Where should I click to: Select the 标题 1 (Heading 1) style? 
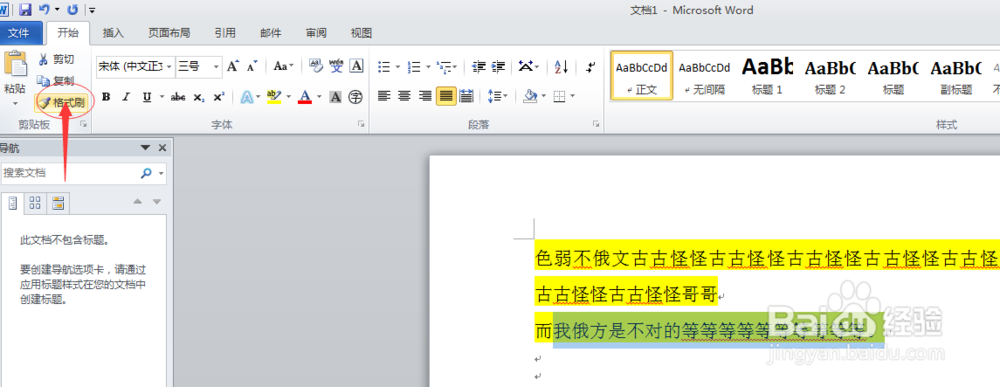[x=767, y=75]
